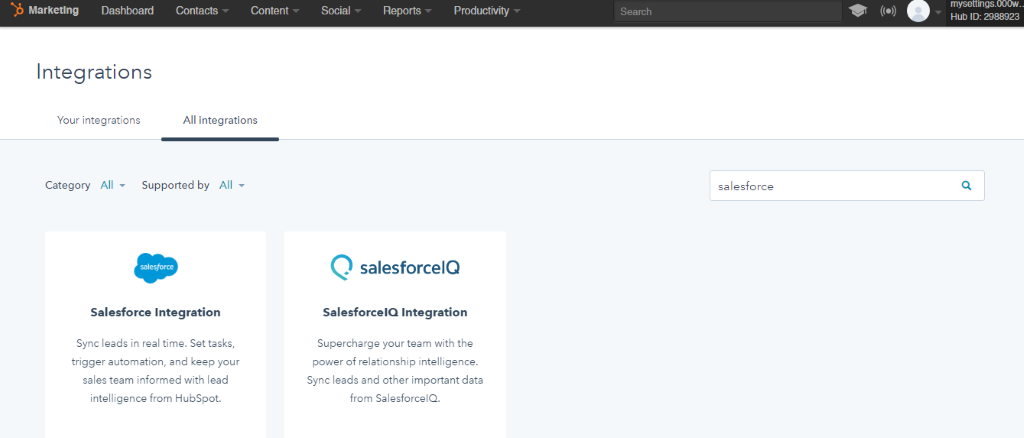
Task: Open the Dashboard menu item
Action: (127, 11)
